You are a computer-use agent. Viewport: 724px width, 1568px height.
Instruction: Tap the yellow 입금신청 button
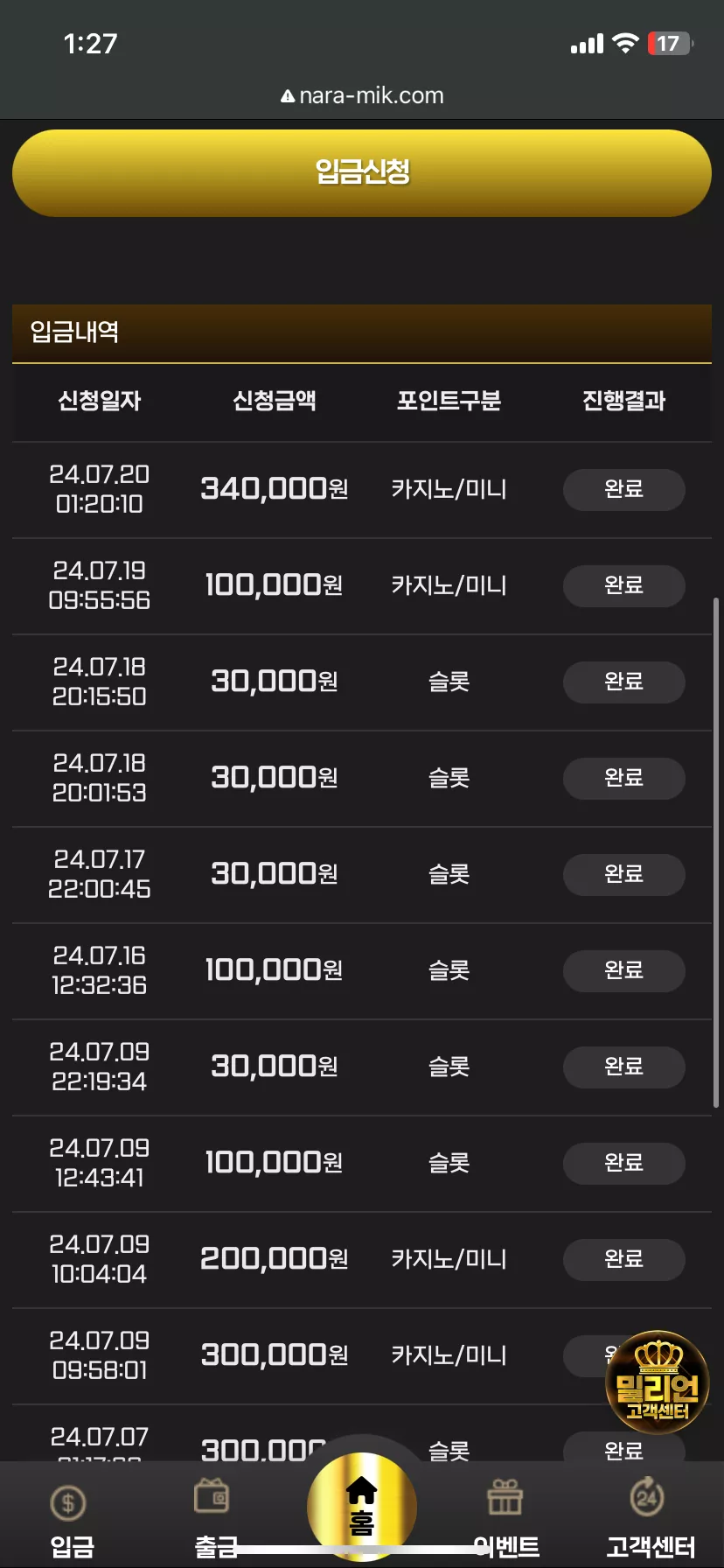click(x=362, y=173)
